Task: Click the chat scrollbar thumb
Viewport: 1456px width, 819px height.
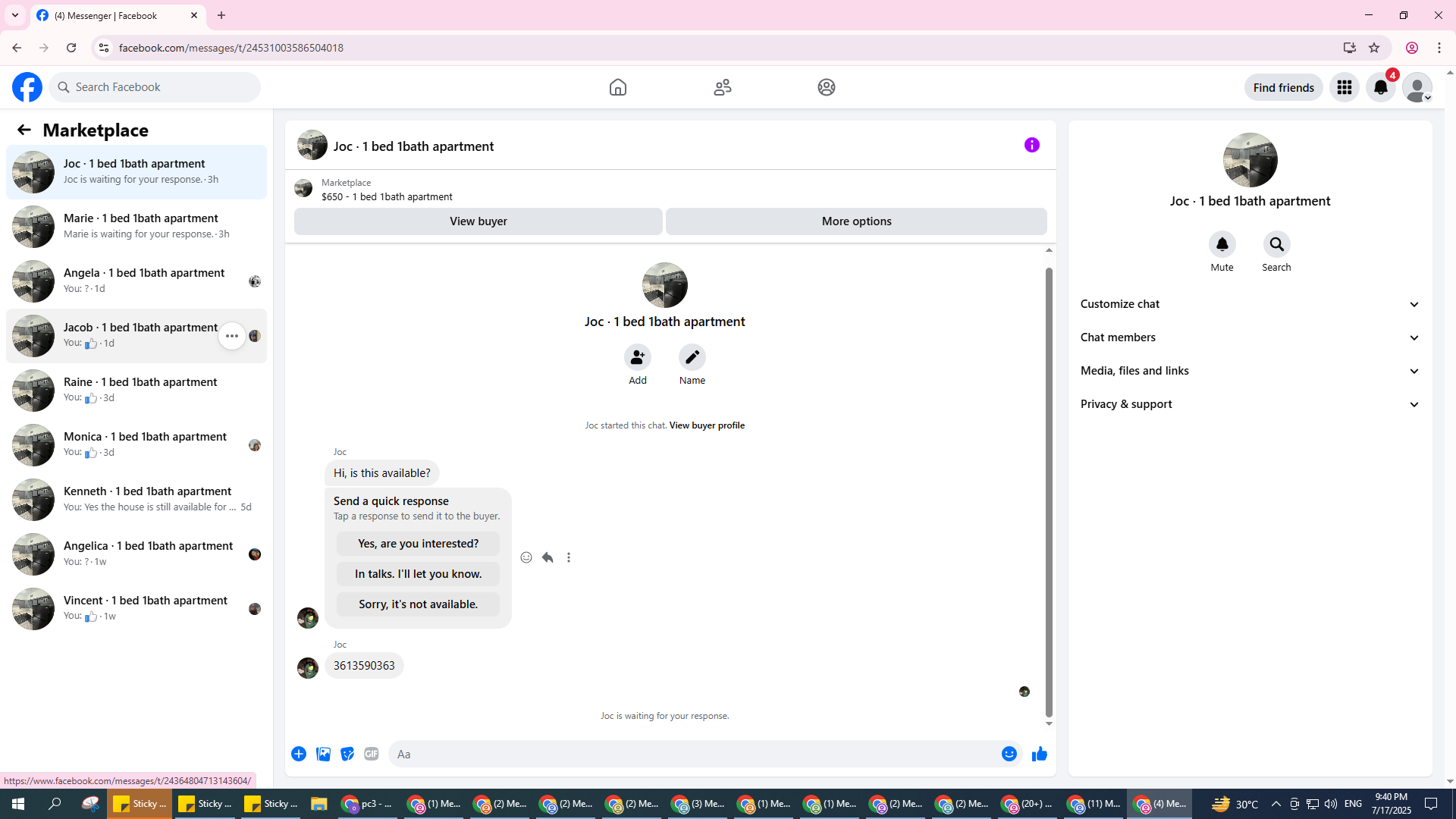Action: tap(1050, 491)
